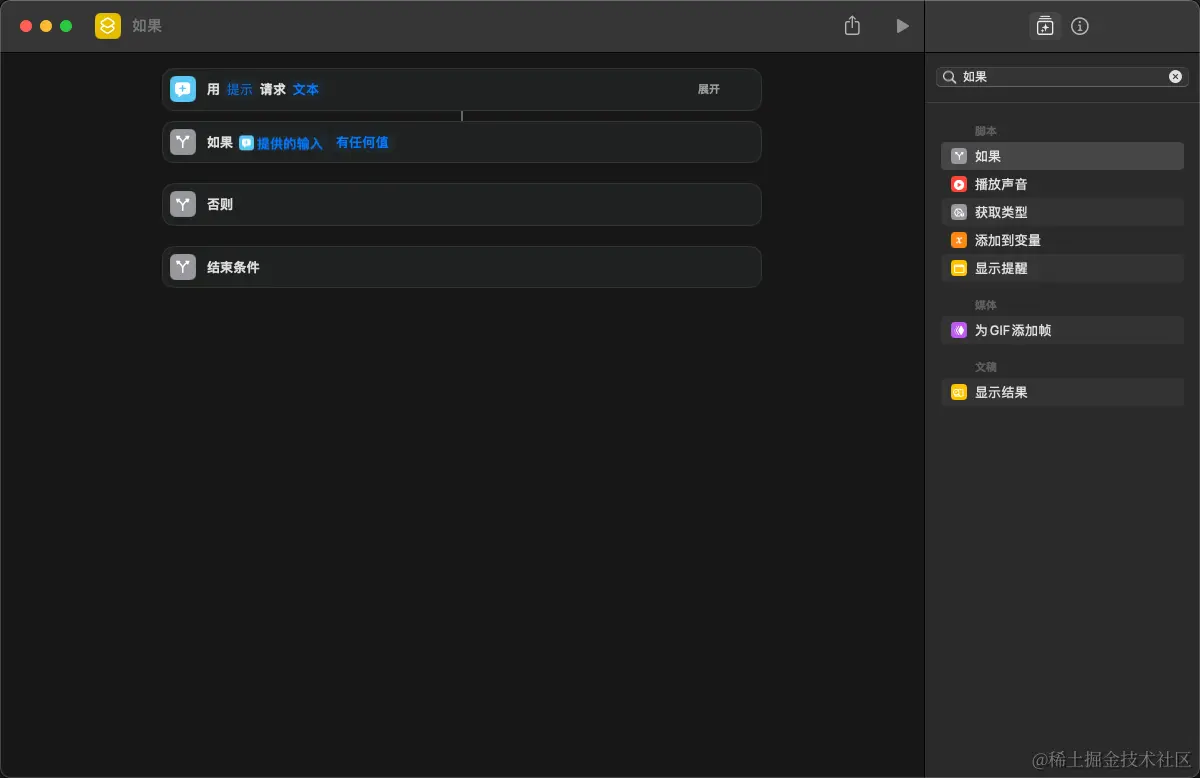Change the 有任何值 condition
Image resolution: width=1200 pixels, height=778 pixels.
point(362,143)
